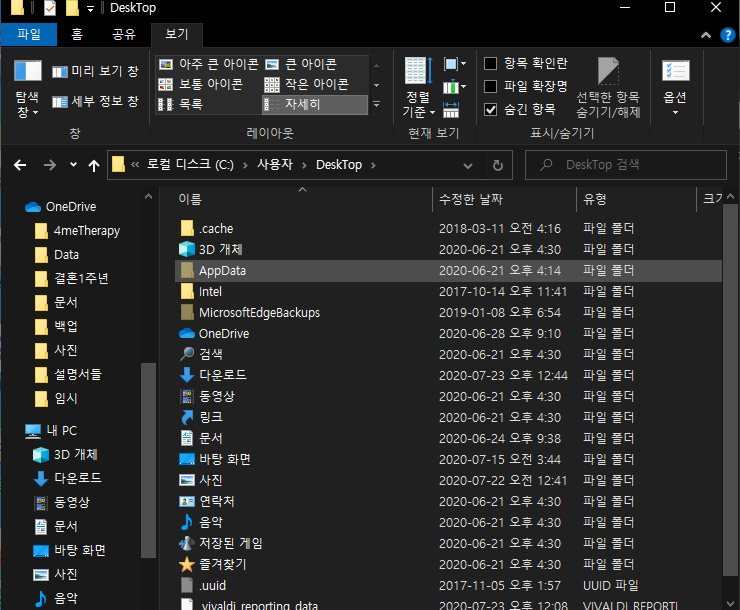740x610 pixels.
Task: Select the 검색 folder with magnifier icon
Action: (x=448, y=354)
